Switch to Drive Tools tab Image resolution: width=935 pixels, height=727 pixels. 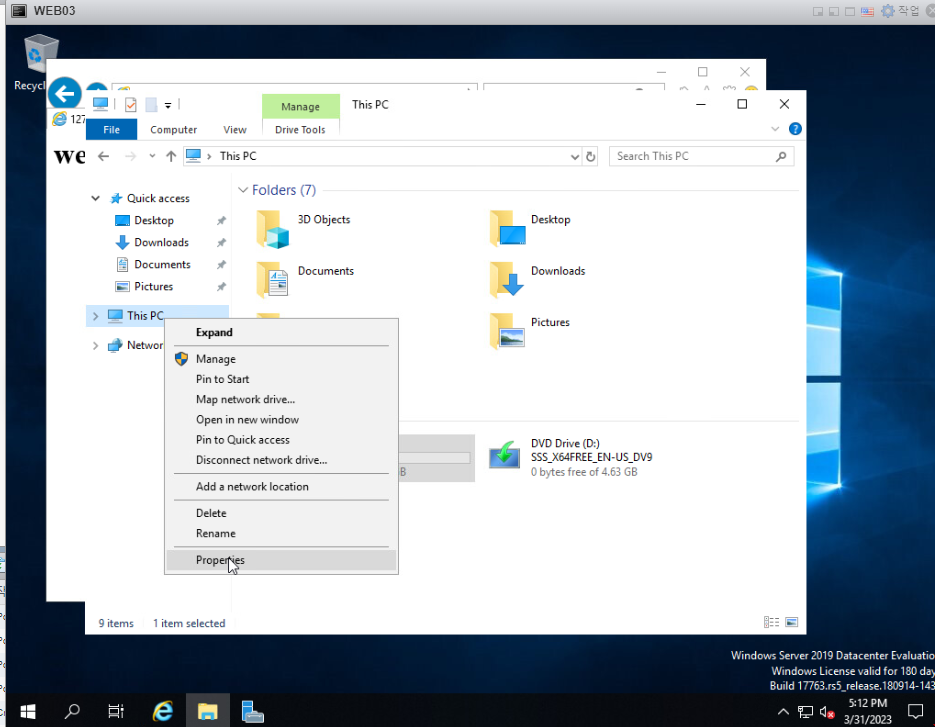(x=300, y=129)
